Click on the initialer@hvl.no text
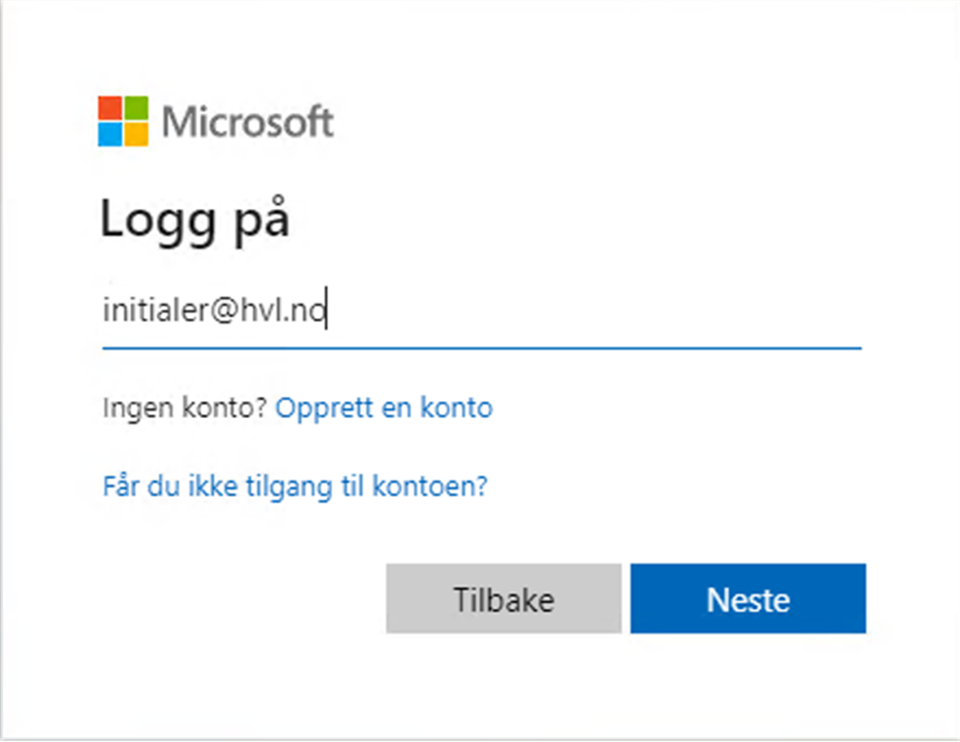 coord(215,311)
